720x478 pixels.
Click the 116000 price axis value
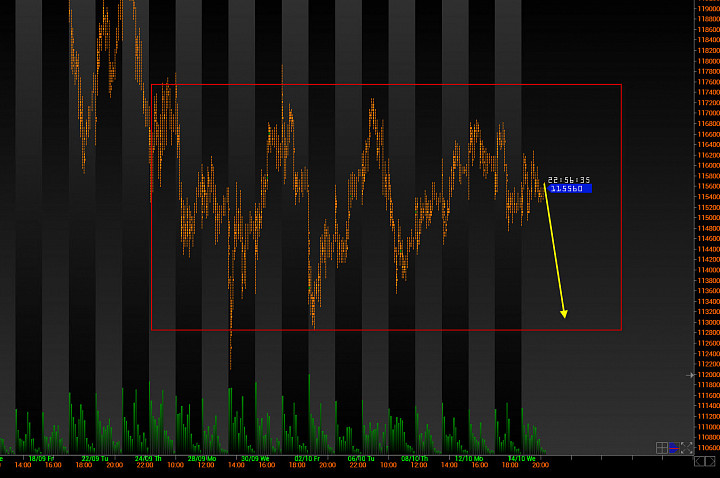709,165
